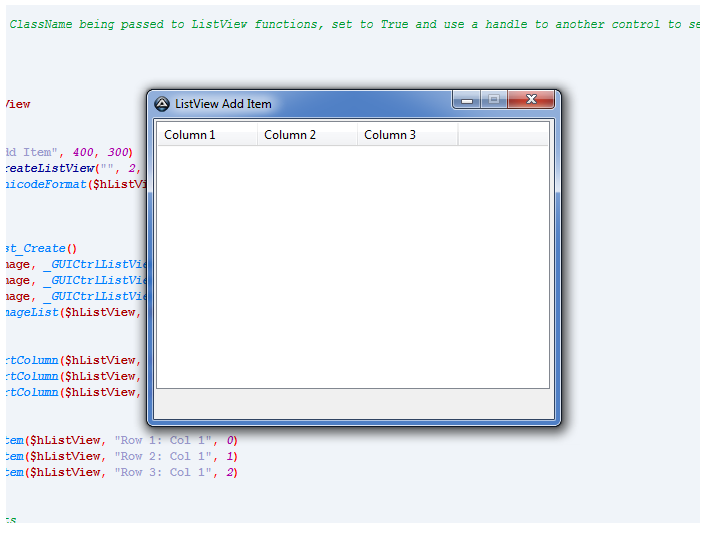Click inside the empty list view area
The height and width of the screenshot is (535, 716).
(352, 266)
